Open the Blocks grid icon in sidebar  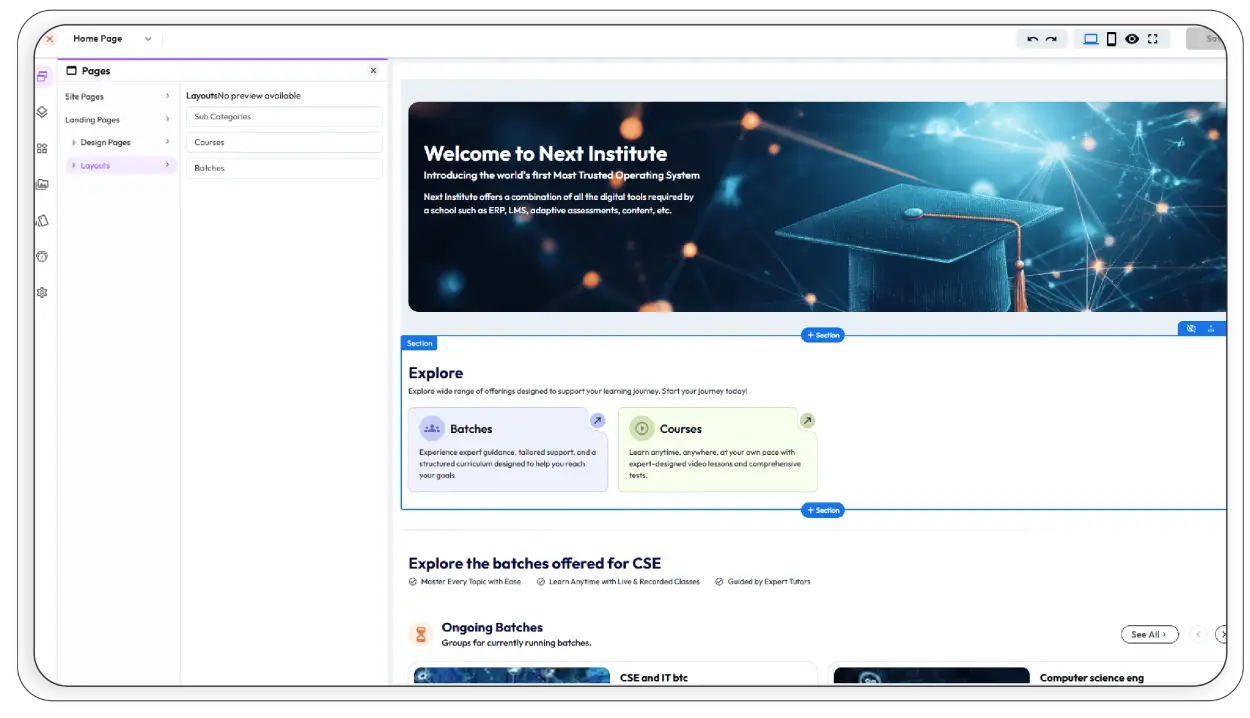point(42,148)
